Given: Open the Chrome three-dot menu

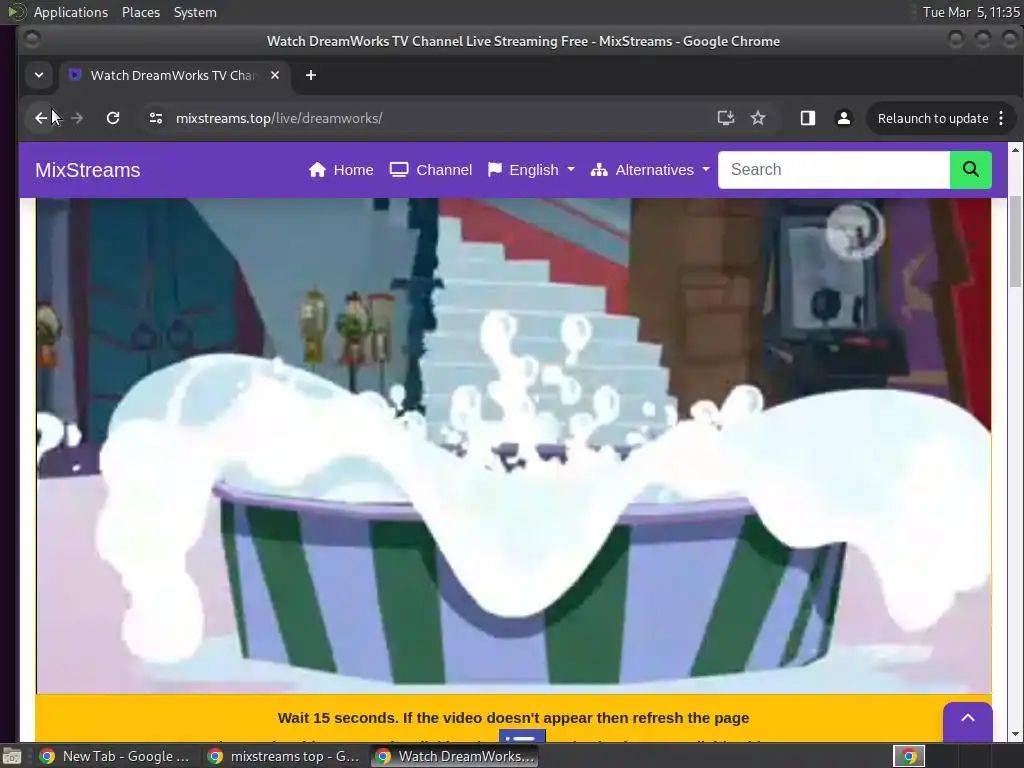Looking at the screenshot, I should [1001, 118].
